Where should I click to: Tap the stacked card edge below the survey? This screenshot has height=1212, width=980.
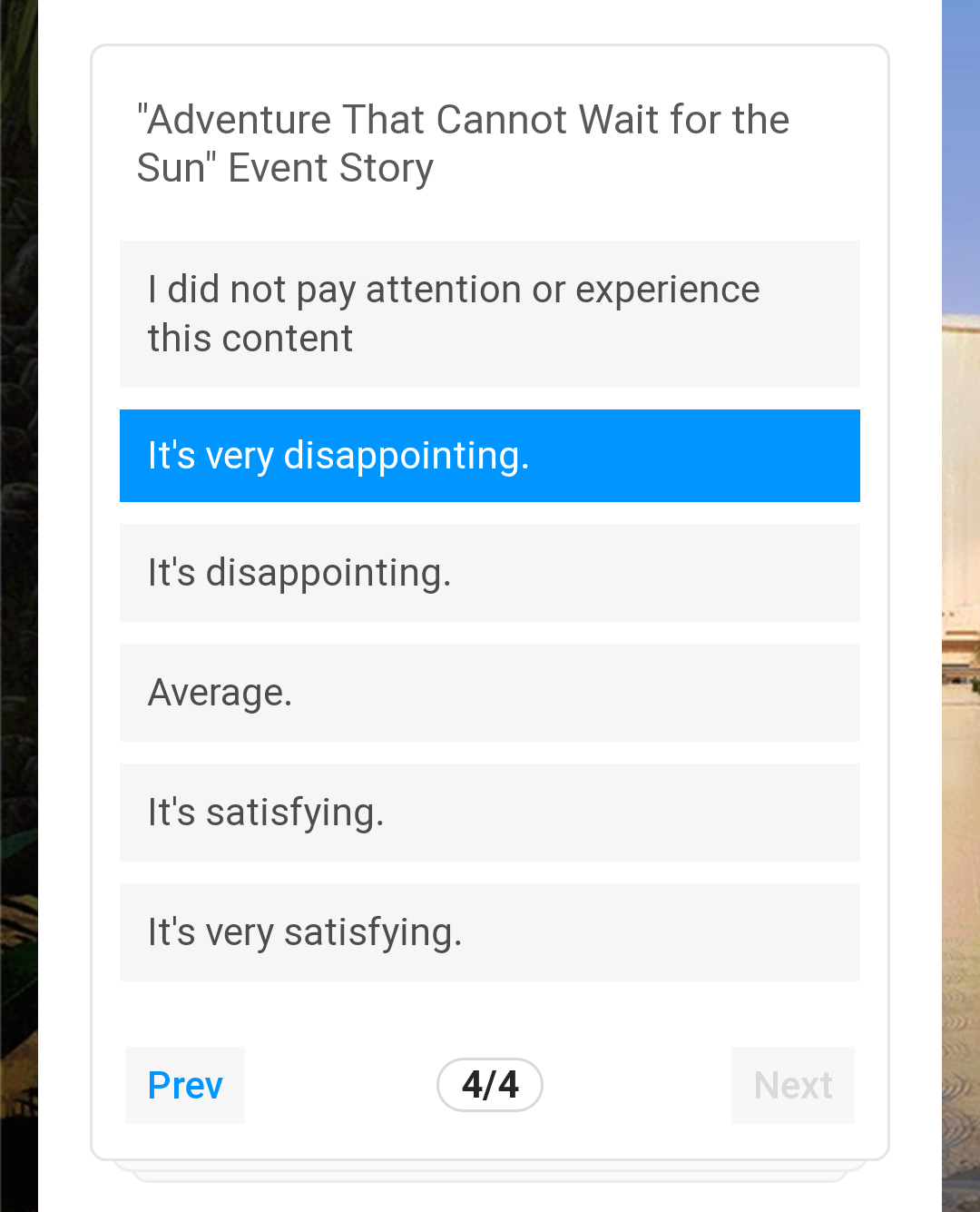point(490,1171)
